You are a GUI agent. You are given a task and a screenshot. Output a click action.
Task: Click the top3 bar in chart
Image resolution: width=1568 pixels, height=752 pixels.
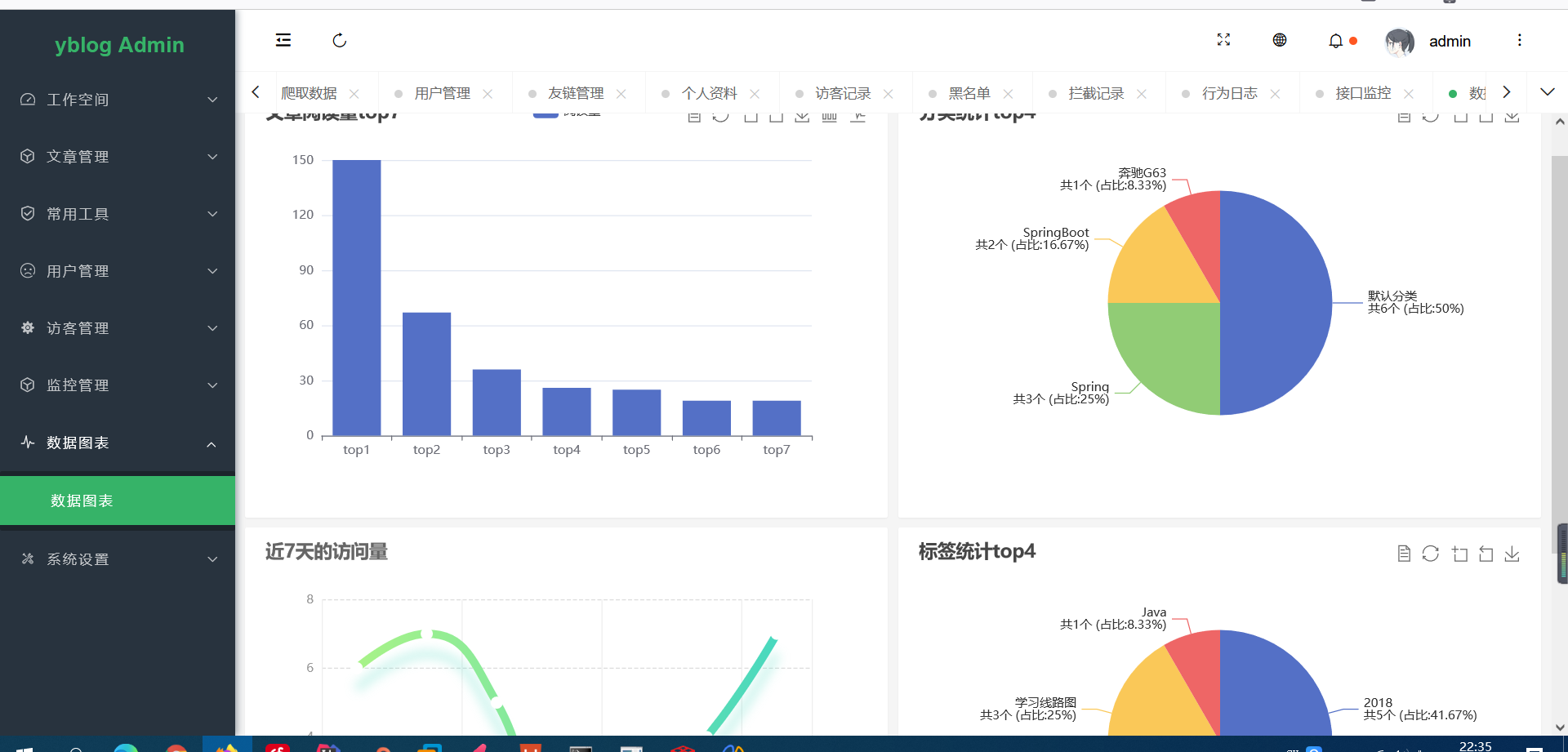point(497,403)
